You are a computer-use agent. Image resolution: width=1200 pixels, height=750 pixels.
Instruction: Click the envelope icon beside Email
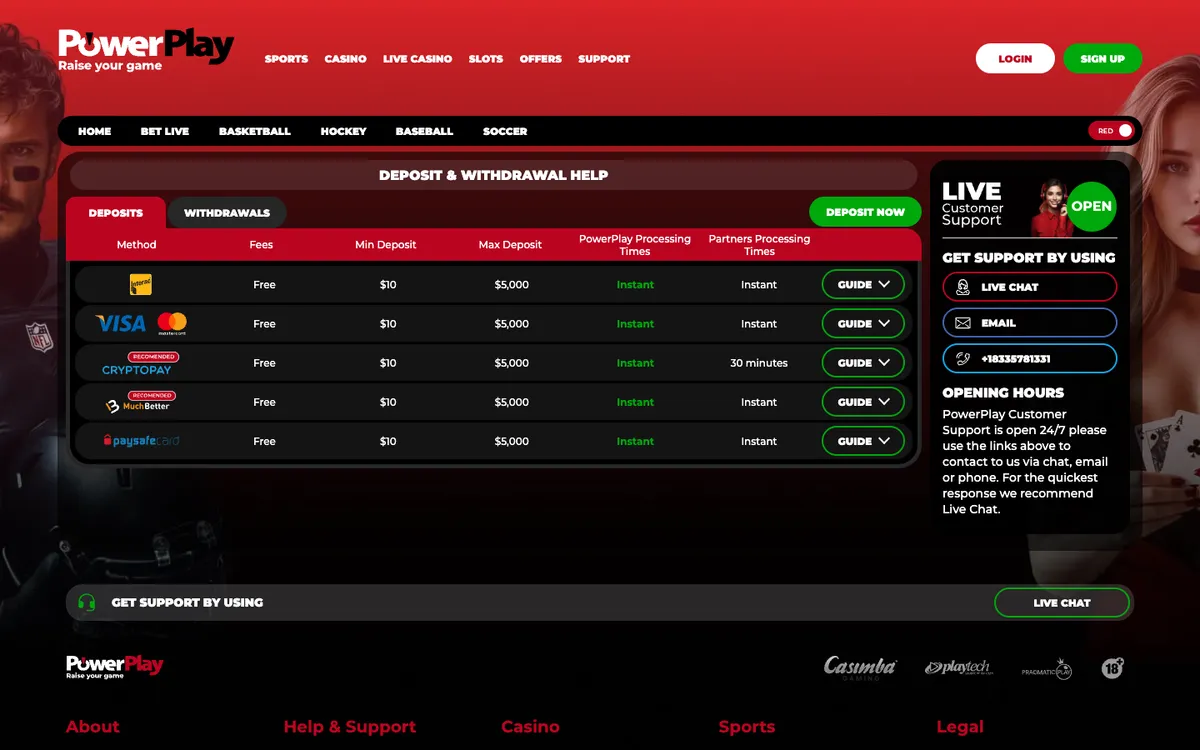click(x=963, y=323)
